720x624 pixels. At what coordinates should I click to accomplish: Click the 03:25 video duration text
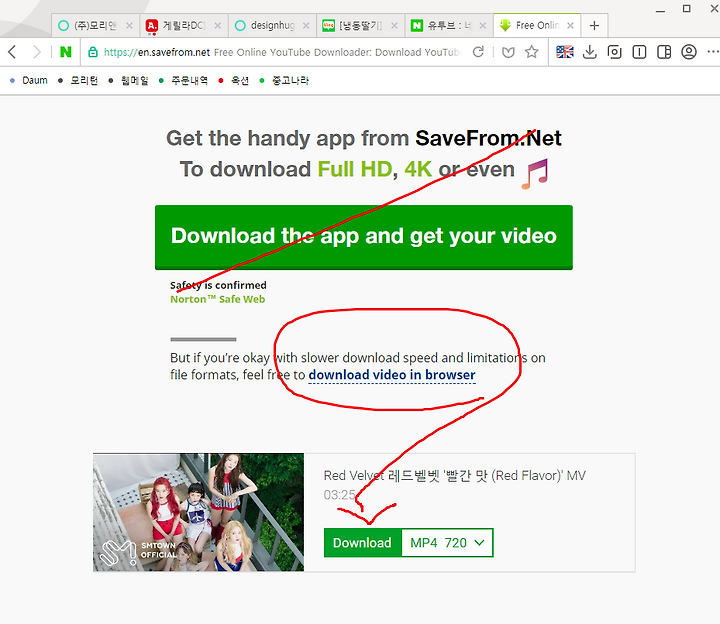pyautogui.click(x=339, y=495)
